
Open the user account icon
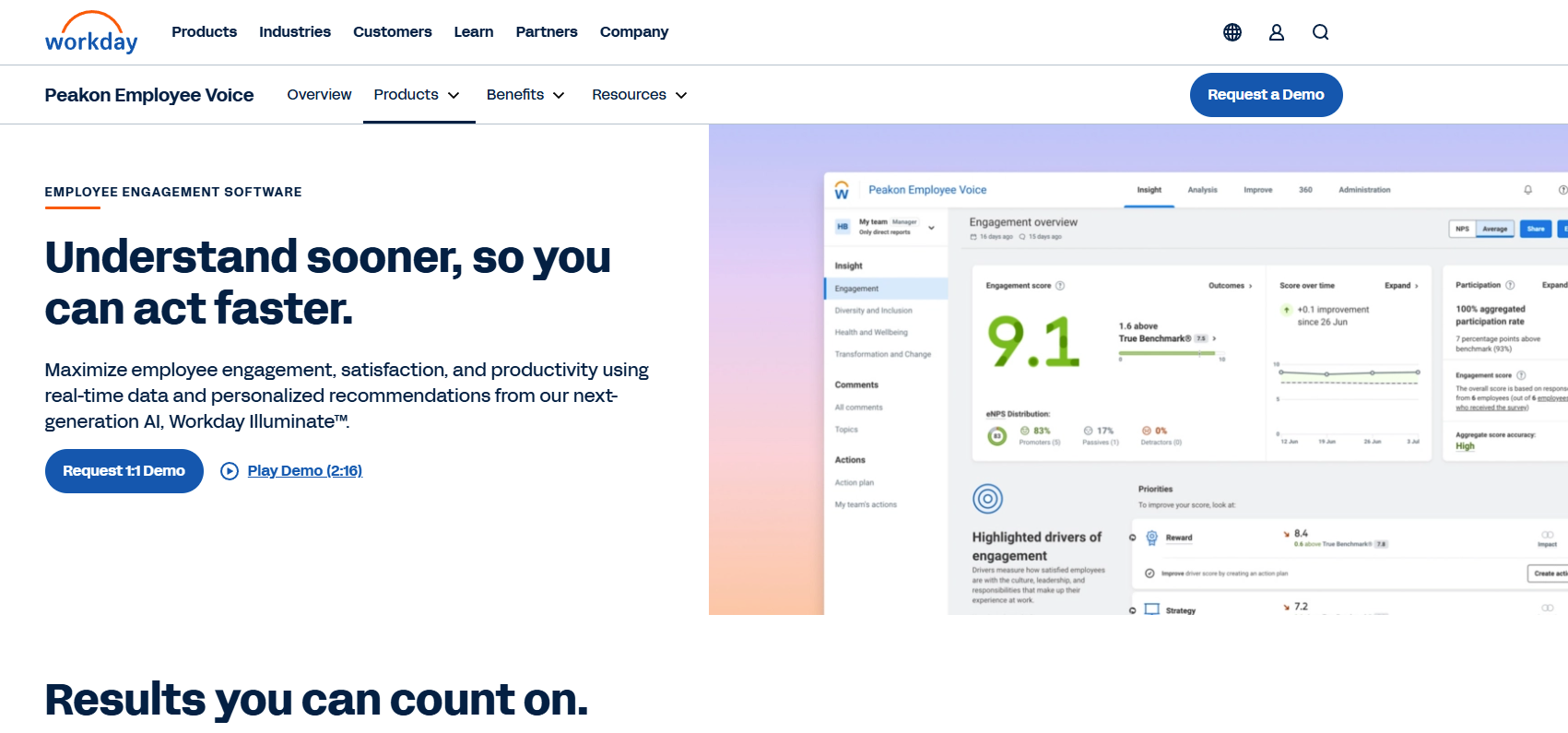pos(1277,32)
